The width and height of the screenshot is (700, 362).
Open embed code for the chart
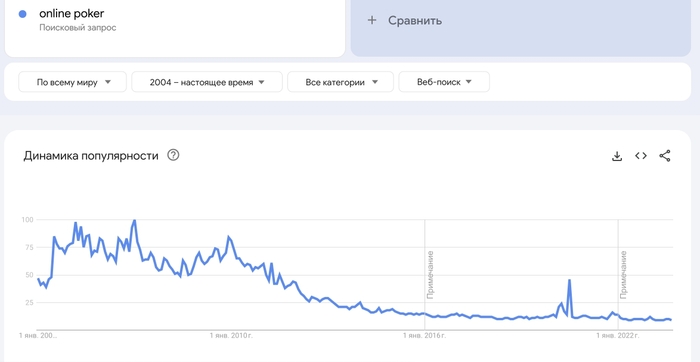tap(641, 156)
